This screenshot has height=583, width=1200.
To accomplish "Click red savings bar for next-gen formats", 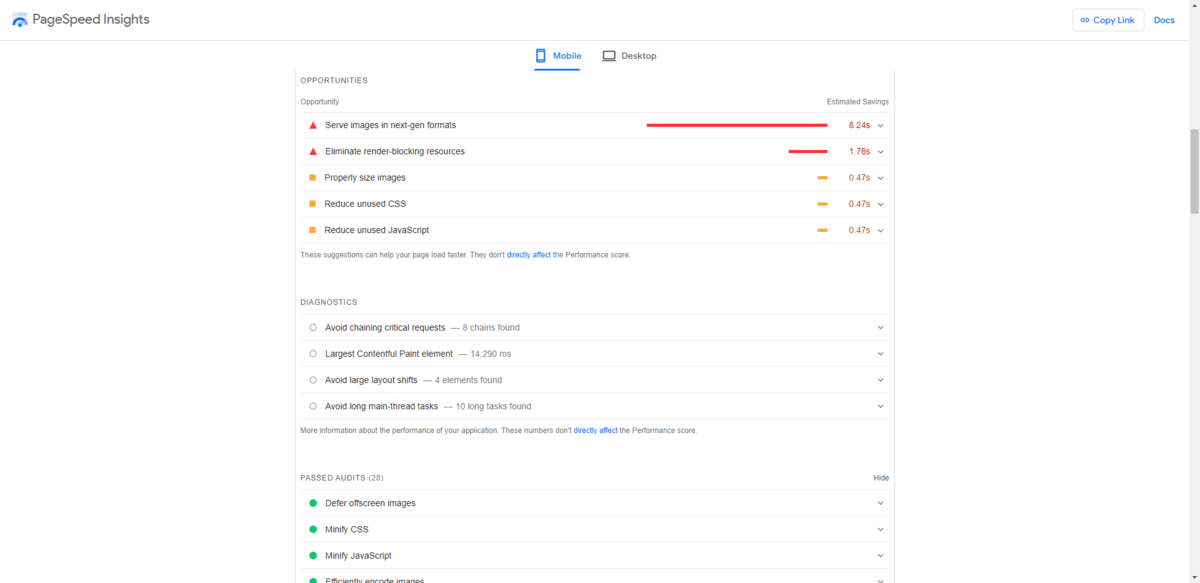I will coord(737,125).
